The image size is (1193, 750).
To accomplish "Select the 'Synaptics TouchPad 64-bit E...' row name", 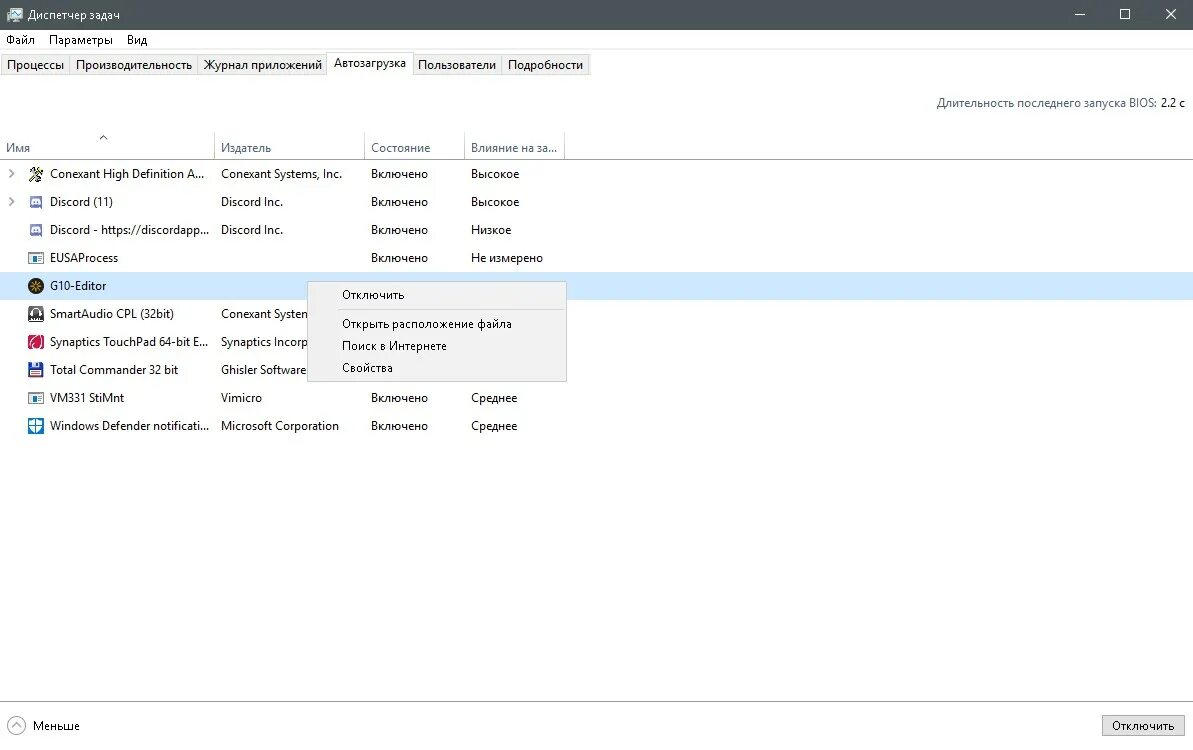I will [x=129, y=342].
